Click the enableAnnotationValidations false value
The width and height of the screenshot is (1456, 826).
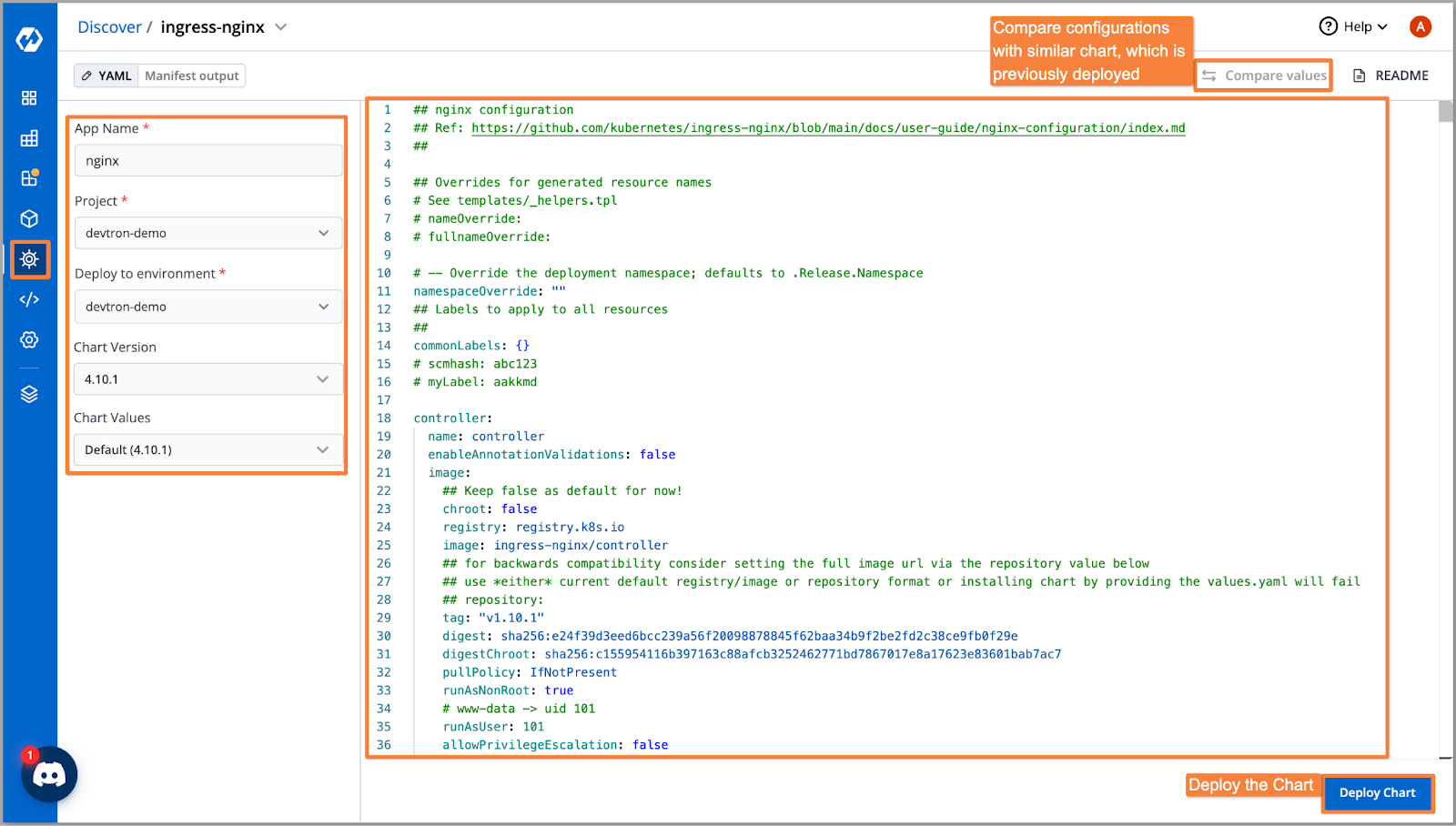pos(657,455)
